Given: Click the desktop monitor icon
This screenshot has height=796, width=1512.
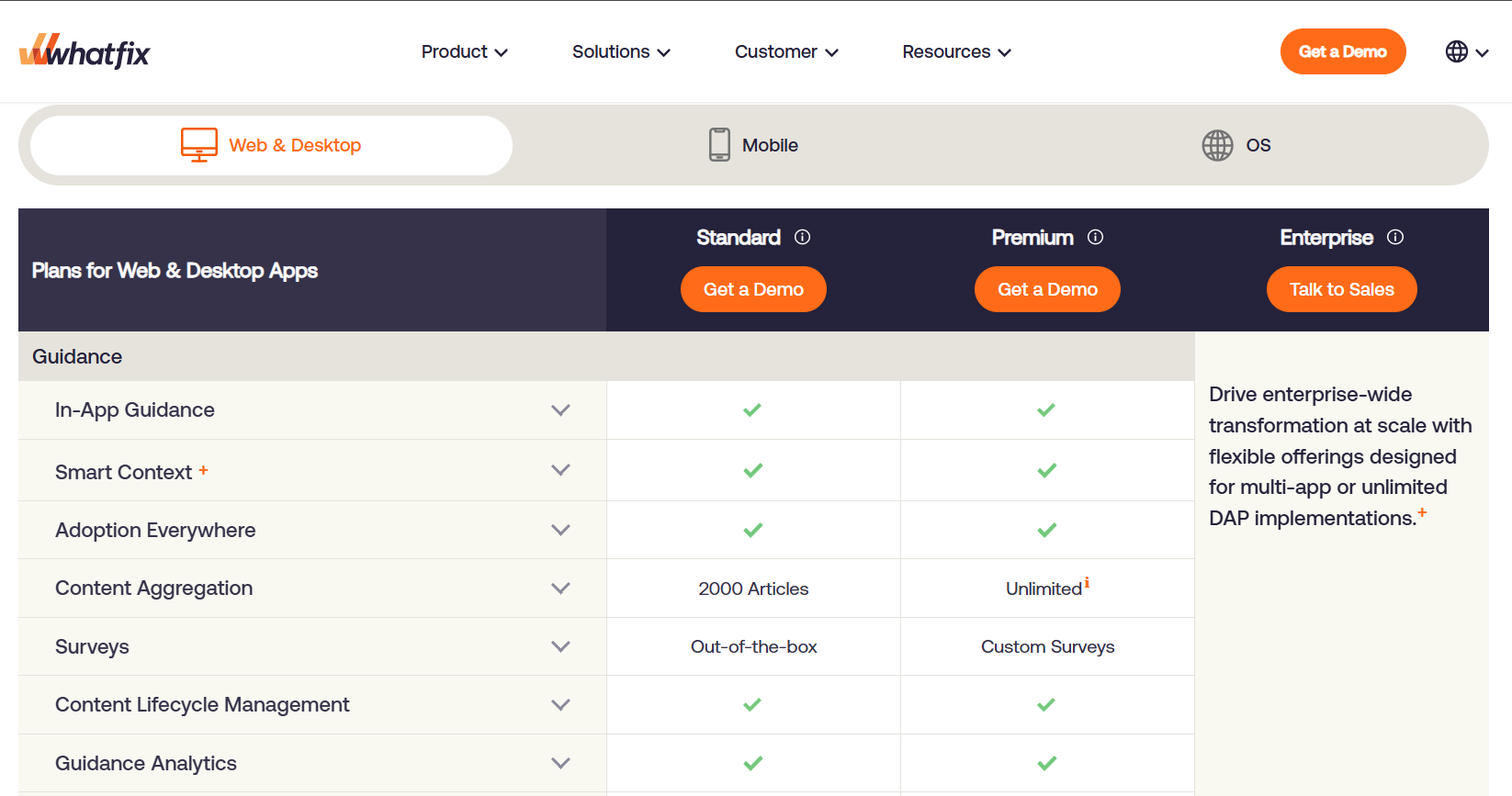Looking at the screenshot, I should [199, 145].
